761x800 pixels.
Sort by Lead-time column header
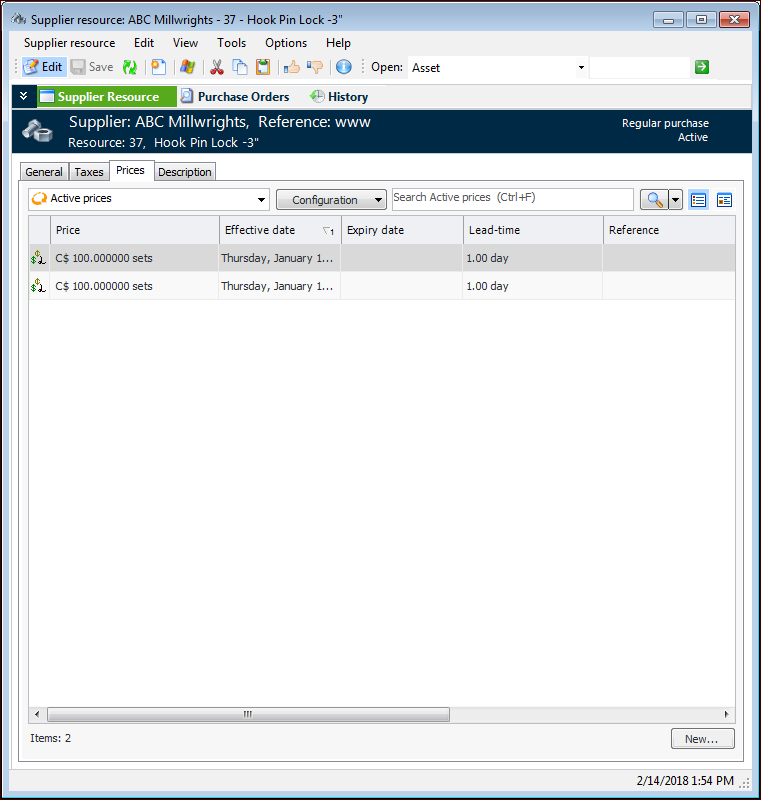point(533,230)
